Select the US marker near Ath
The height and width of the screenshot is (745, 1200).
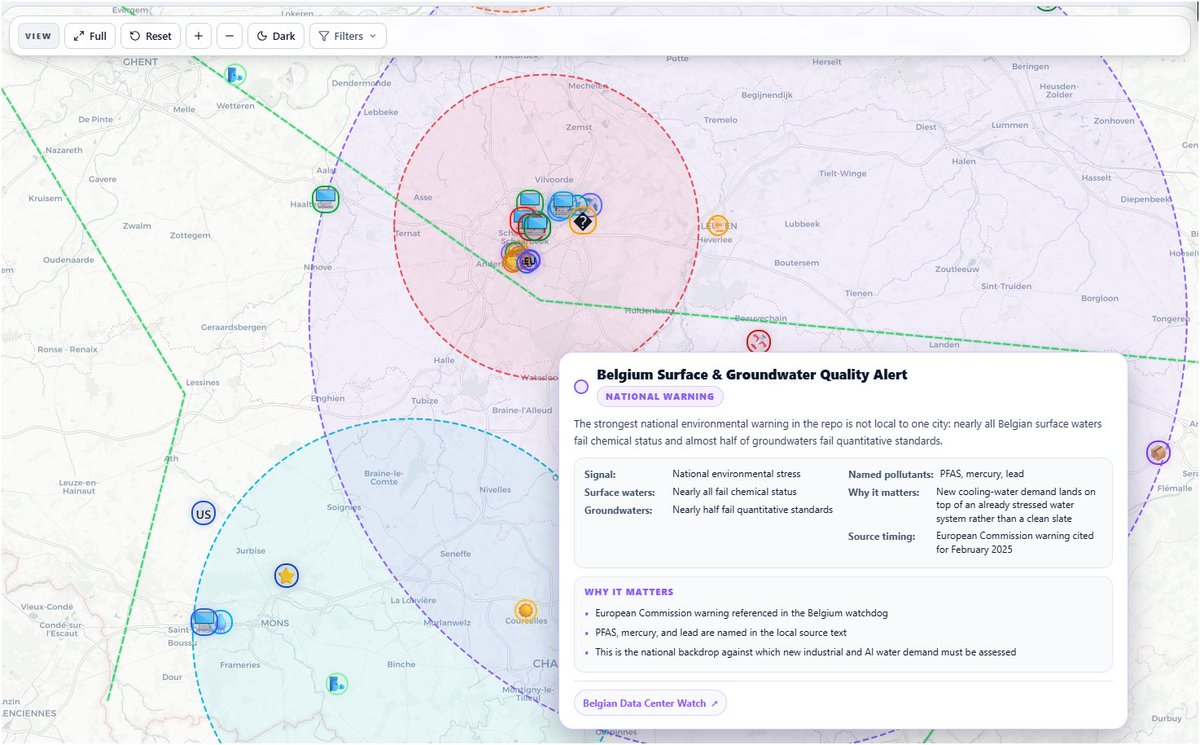204,514
